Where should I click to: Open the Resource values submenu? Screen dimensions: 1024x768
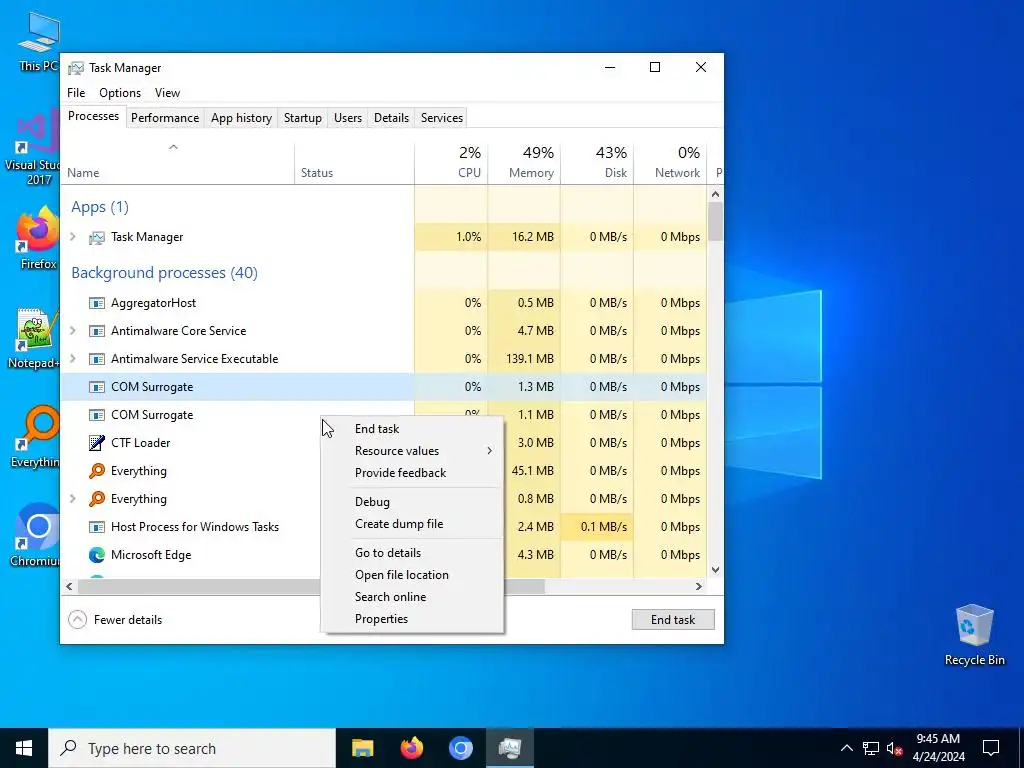(x=412, y=451)
